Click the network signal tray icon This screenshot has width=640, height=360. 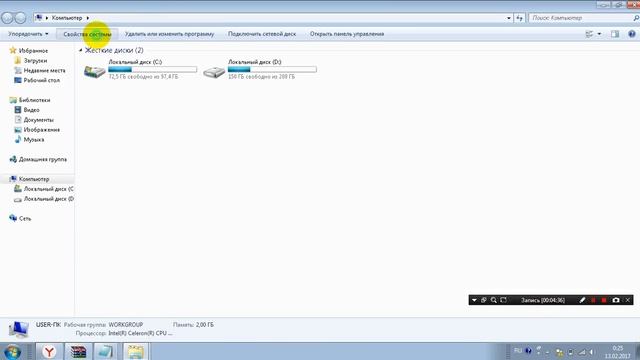tap(582, 352)
